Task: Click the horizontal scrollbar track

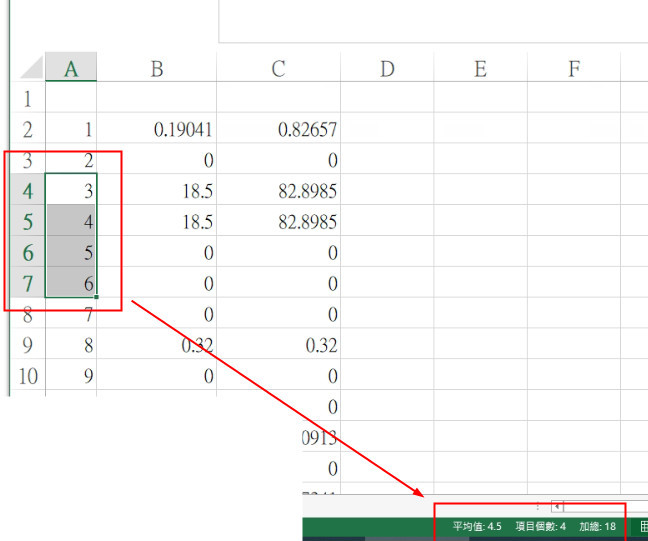Action: [605, 506]
